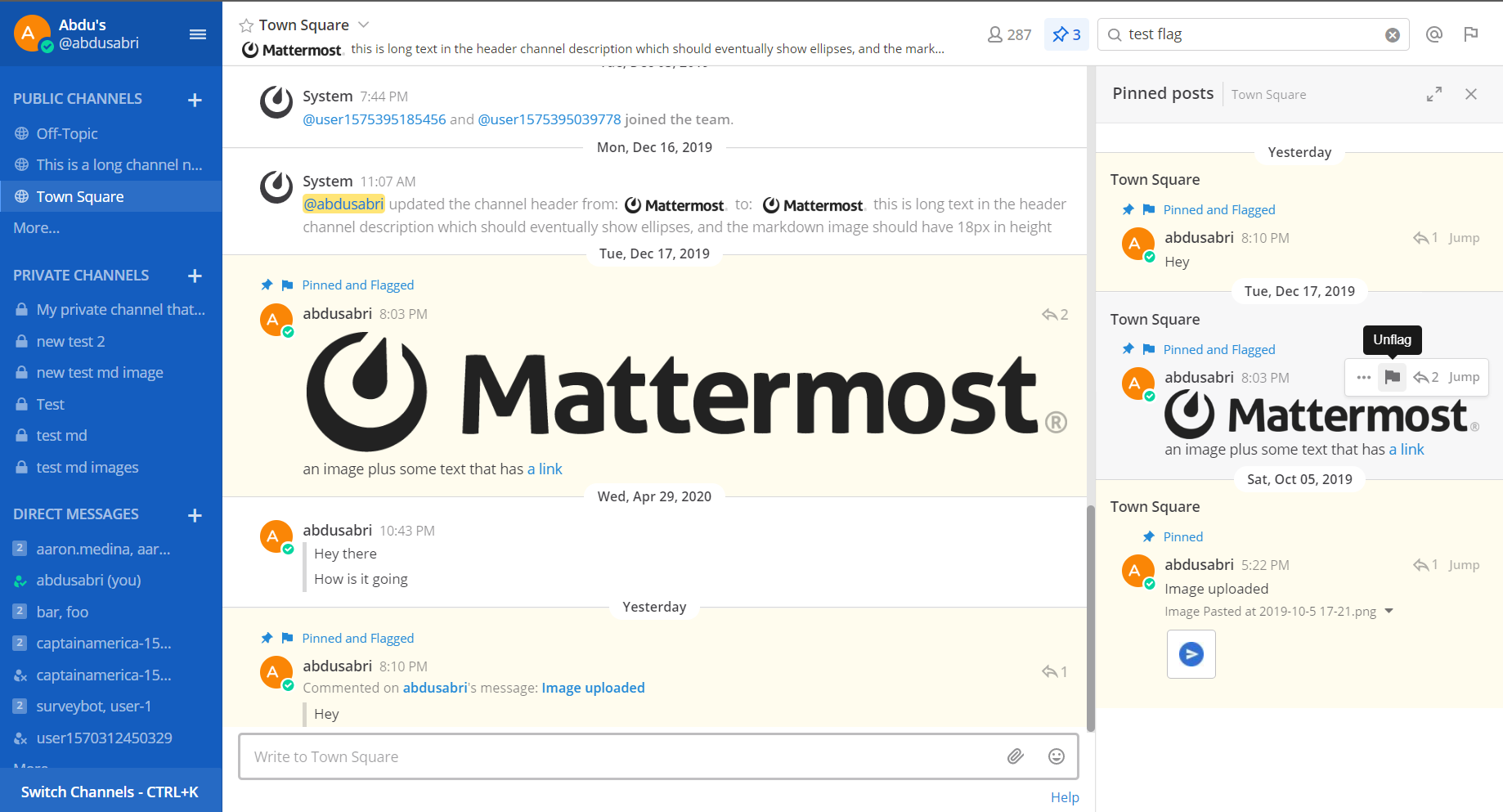1503x812 pixels.
Task: Reply to the pinned Hey post in sidebar
Action: (x=1424, y=238)
